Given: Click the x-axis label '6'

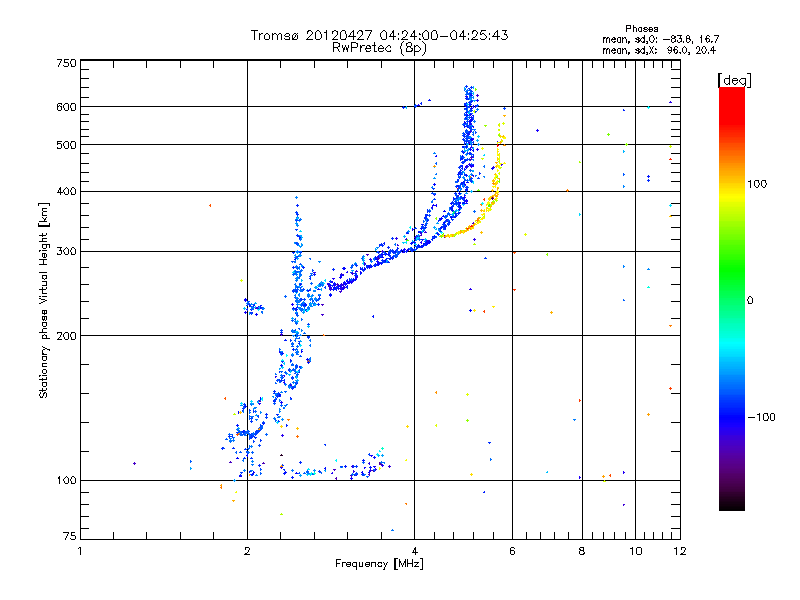Looking at the screenshot, I should pos(512,551).
